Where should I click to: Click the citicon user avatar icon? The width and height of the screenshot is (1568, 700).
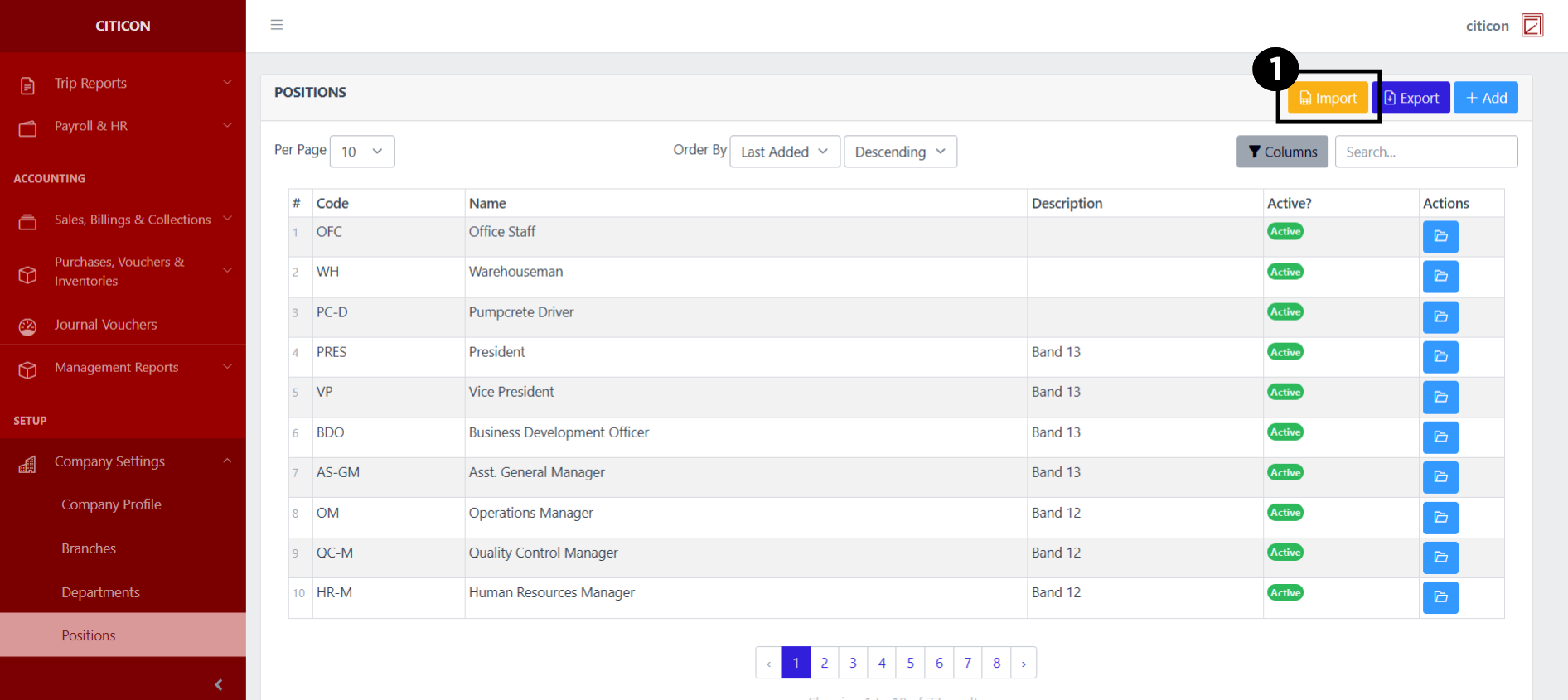coord(1532,26)
